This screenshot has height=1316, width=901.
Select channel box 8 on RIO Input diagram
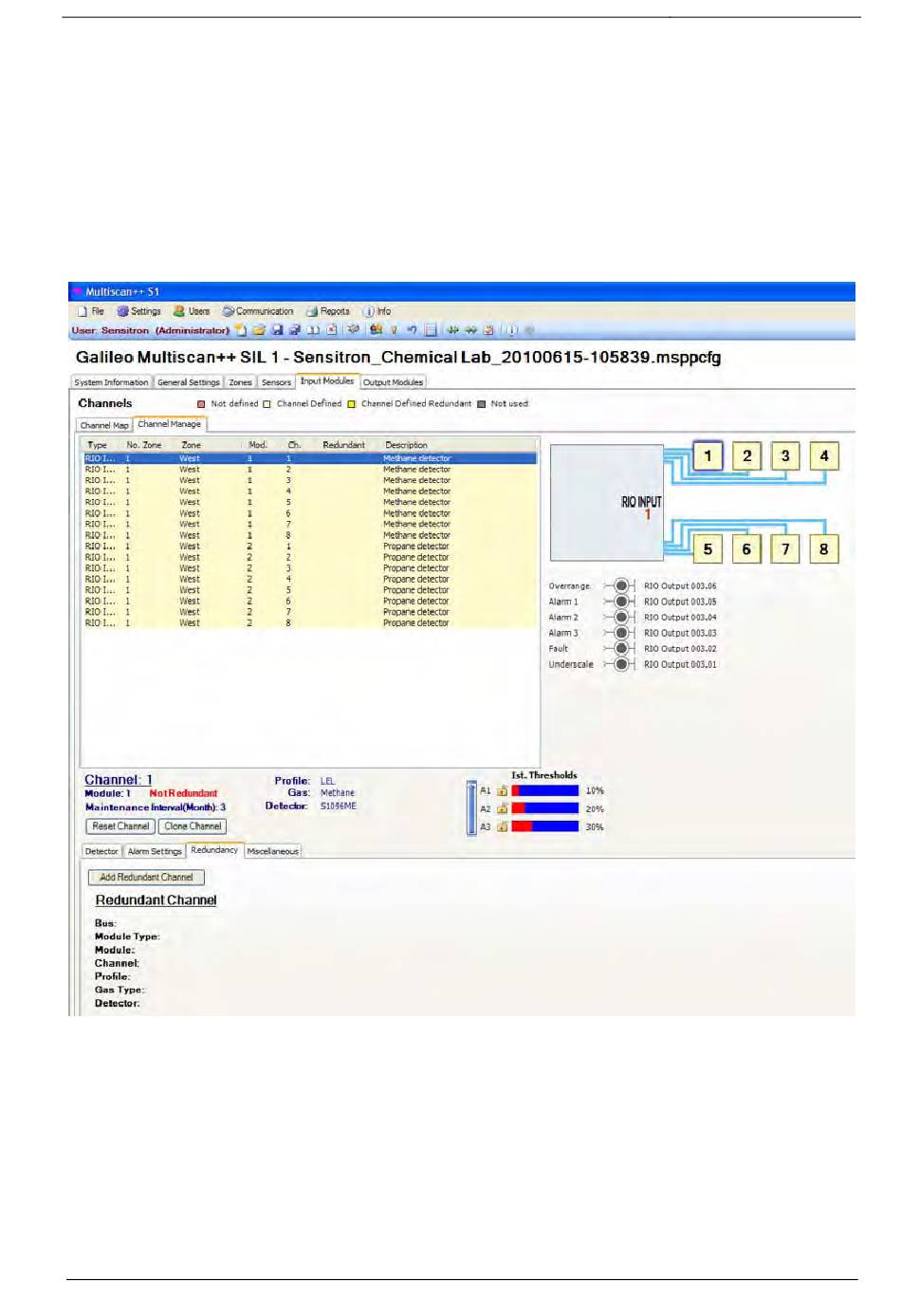coord(824,548)
